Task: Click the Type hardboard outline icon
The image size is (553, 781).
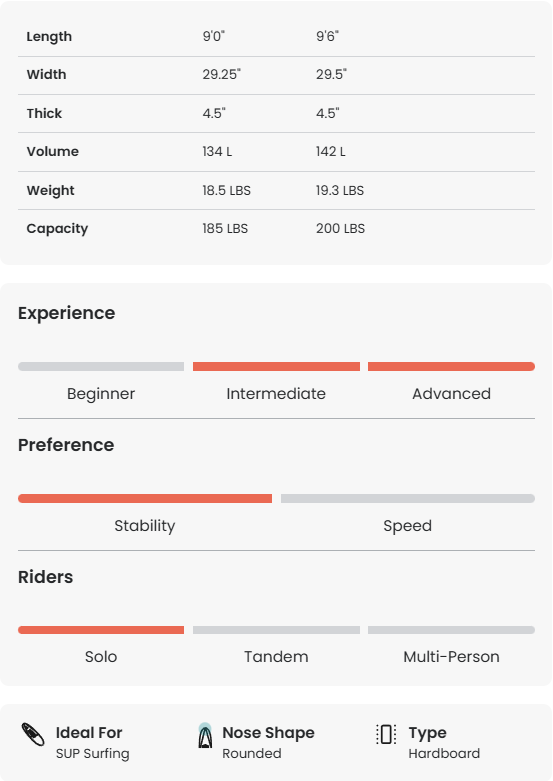Action: (x=386, y=734)
